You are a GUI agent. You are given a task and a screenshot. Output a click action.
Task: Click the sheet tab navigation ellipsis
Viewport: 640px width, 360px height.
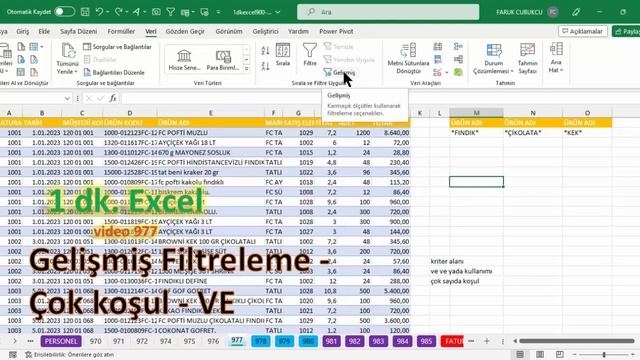pyautogui.click(x=30, y=341)
